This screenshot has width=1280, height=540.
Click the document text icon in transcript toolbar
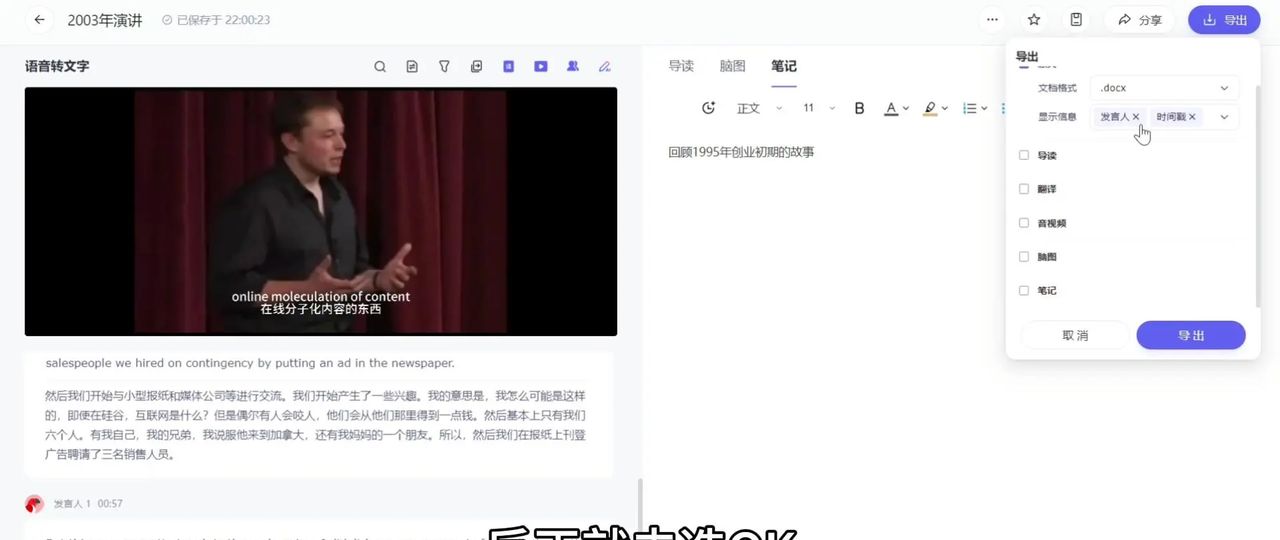[x=412, y=67]
